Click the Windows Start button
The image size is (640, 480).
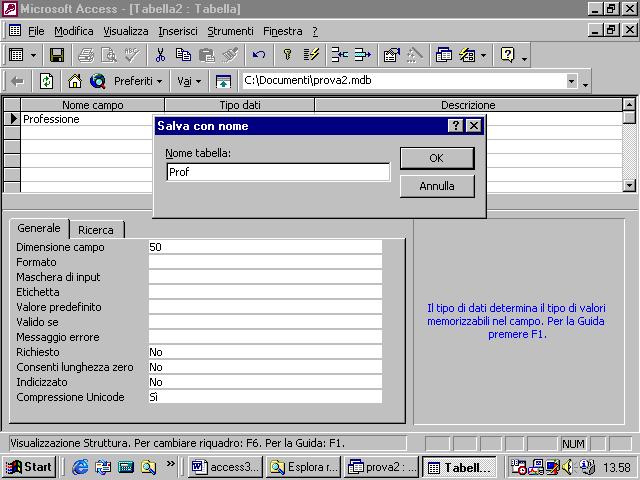pos(29,467)
